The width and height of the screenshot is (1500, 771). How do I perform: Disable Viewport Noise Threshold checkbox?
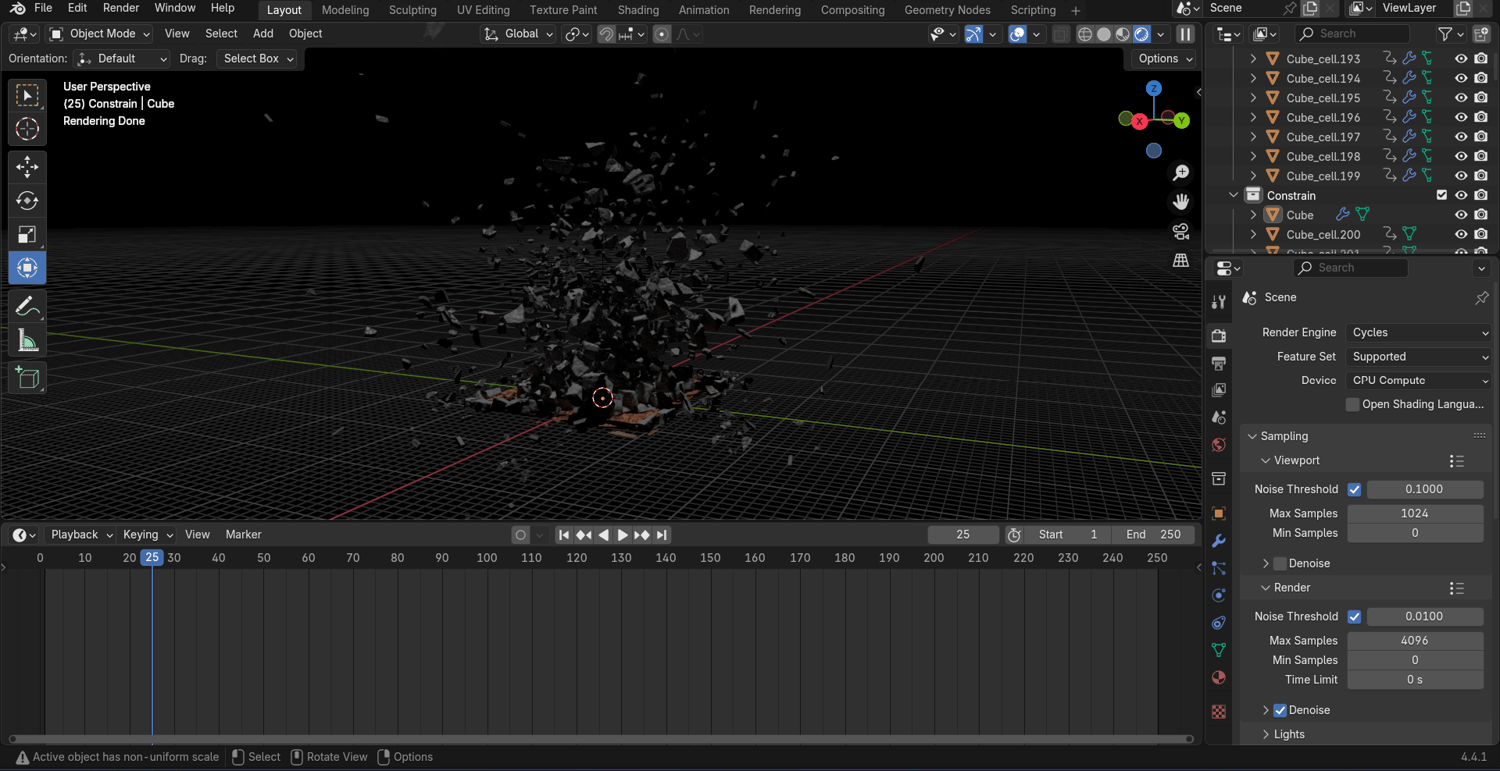coord(1354,489)
